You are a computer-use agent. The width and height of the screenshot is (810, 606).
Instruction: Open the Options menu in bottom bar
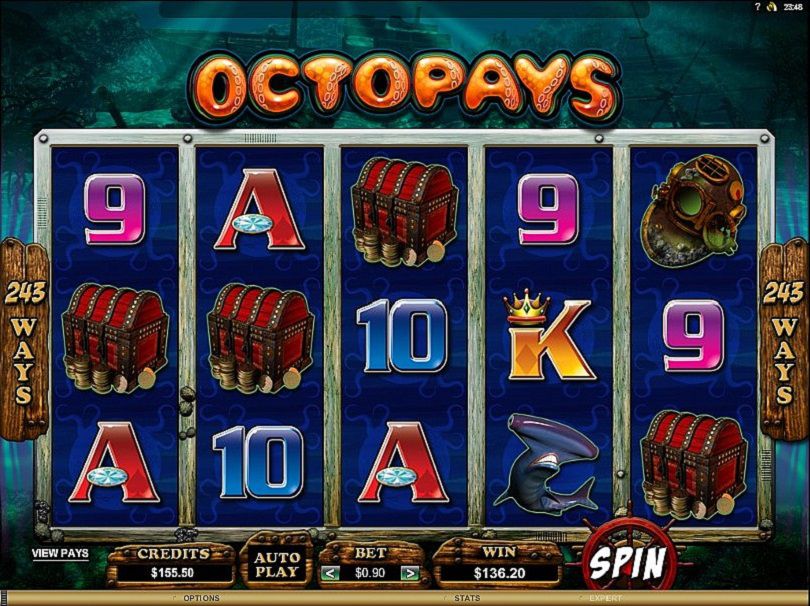coord(201,598)
